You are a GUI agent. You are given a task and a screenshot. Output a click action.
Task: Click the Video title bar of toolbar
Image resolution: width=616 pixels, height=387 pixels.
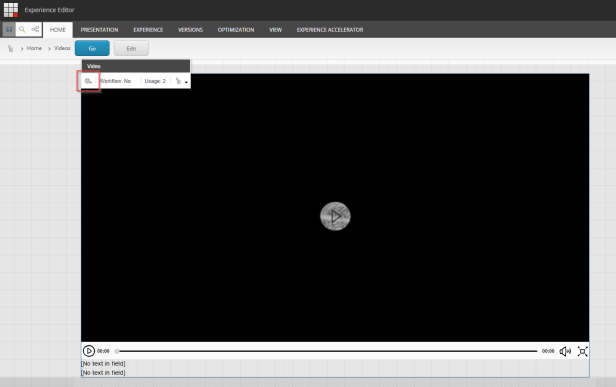(x=136, y=66)
